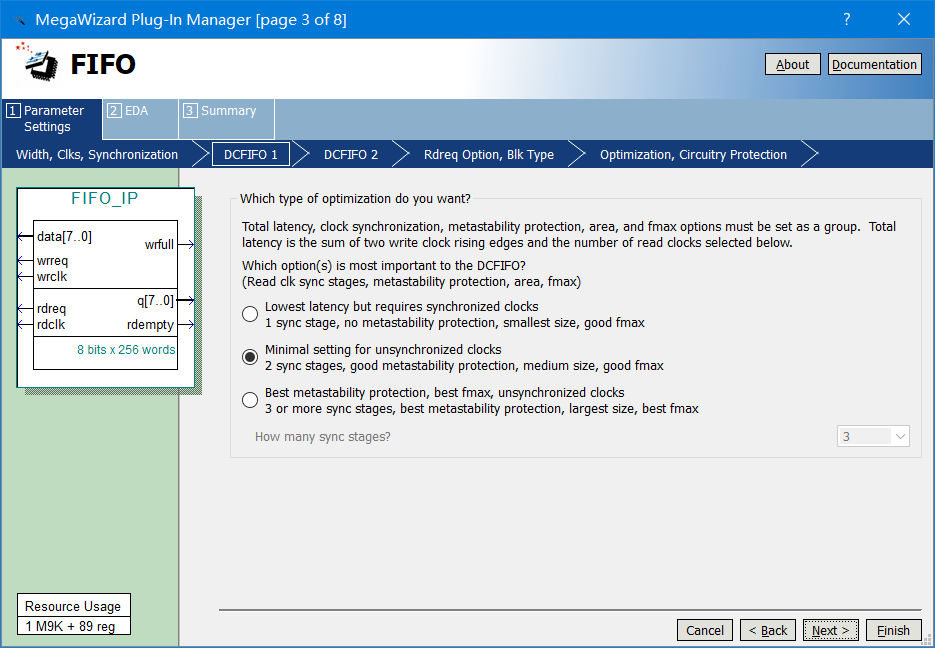Click the wrclk port label

[x=52, y=277]
